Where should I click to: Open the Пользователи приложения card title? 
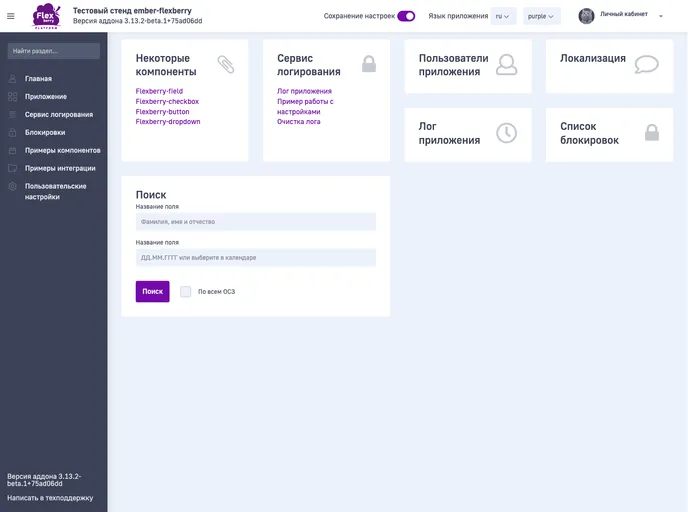coord(453,65)
